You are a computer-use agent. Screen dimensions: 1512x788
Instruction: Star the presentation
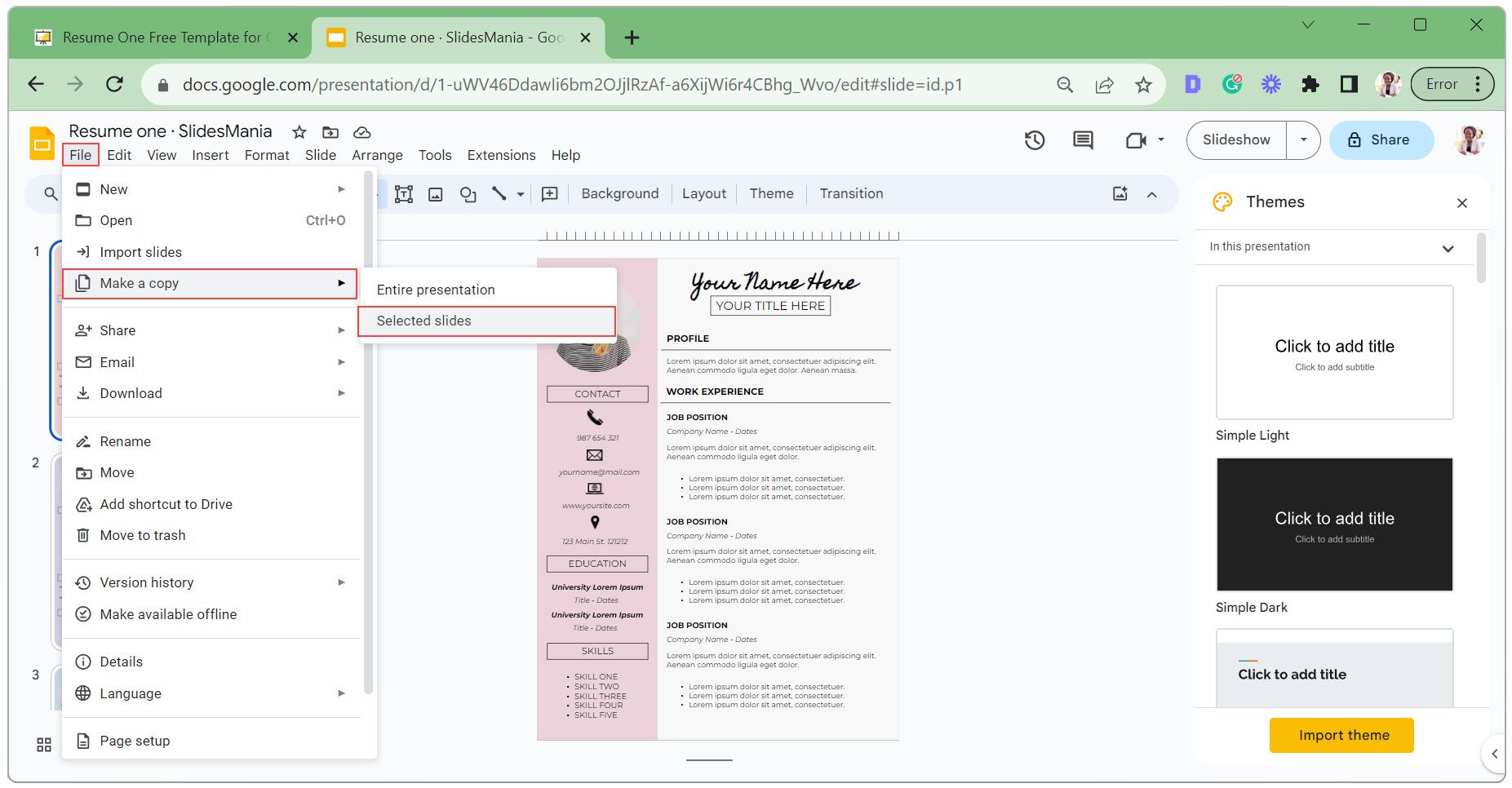click(299, 131)
